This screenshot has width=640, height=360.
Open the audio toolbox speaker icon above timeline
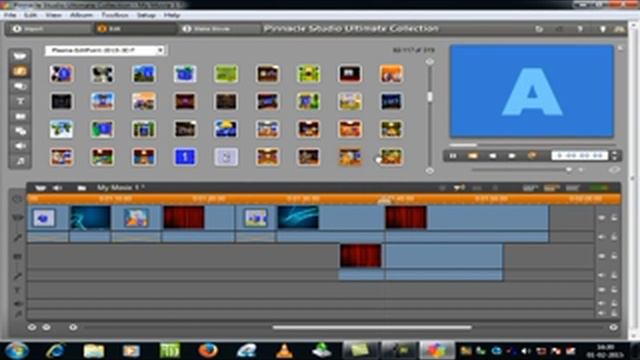point(58,188)
